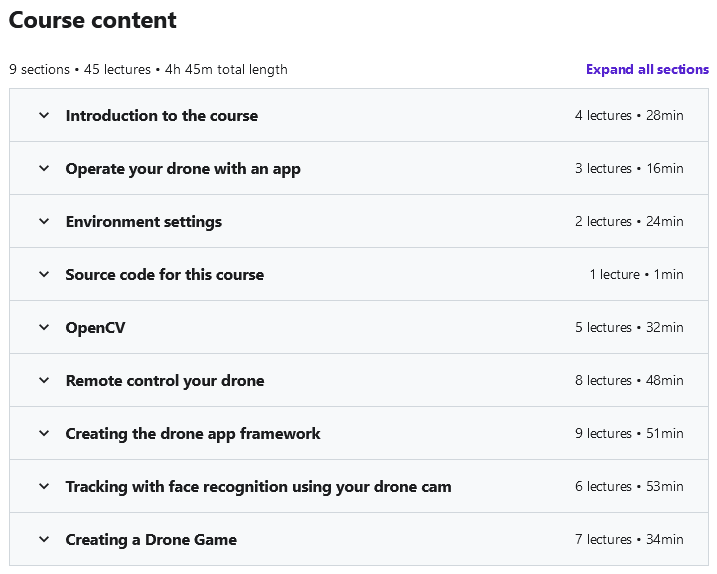Expand chevron beside Environment settings
This screenshot has height=574, width=717.
pos(44,221)
